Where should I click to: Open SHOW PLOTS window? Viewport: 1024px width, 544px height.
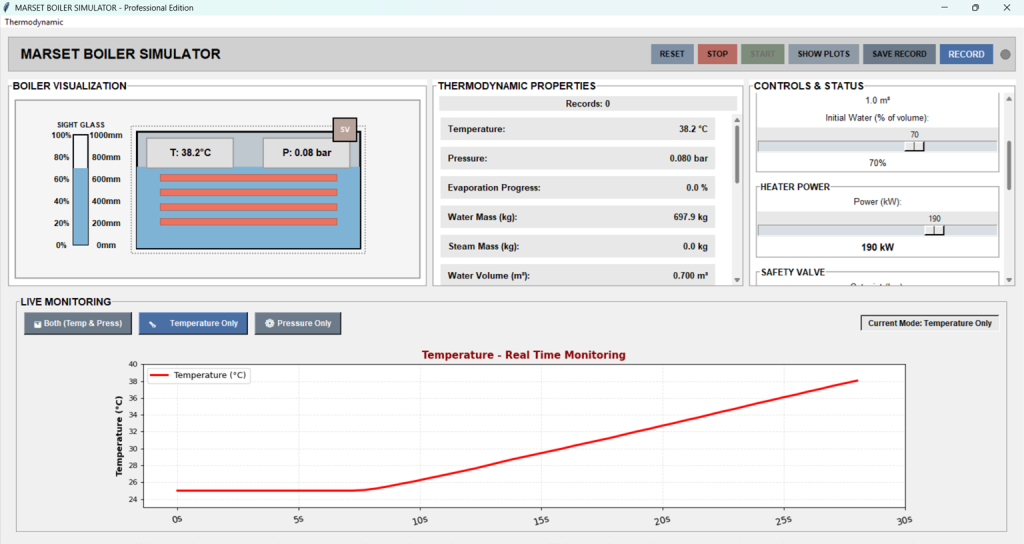[x=824, y=54]
